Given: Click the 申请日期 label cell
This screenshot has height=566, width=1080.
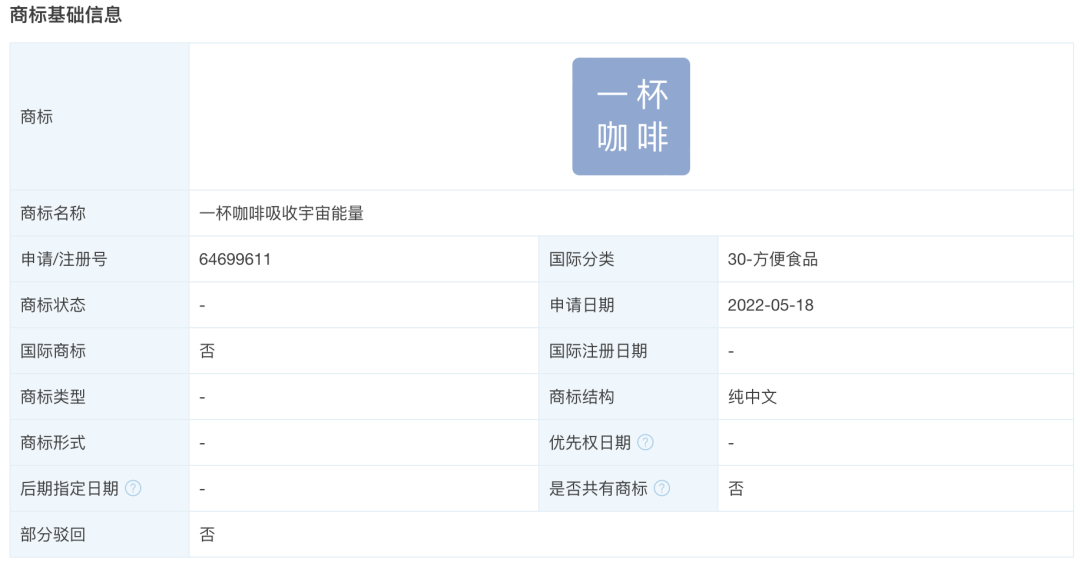Looking at the screenshot, I should (581, 305).
